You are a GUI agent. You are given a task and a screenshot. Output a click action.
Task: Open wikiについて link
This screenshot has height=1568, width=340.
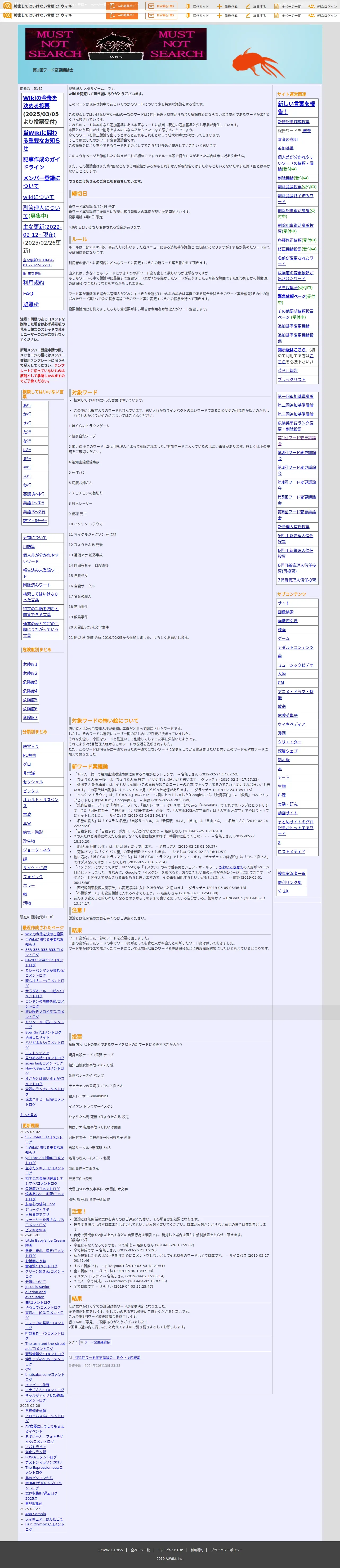(x=38, y=197)
